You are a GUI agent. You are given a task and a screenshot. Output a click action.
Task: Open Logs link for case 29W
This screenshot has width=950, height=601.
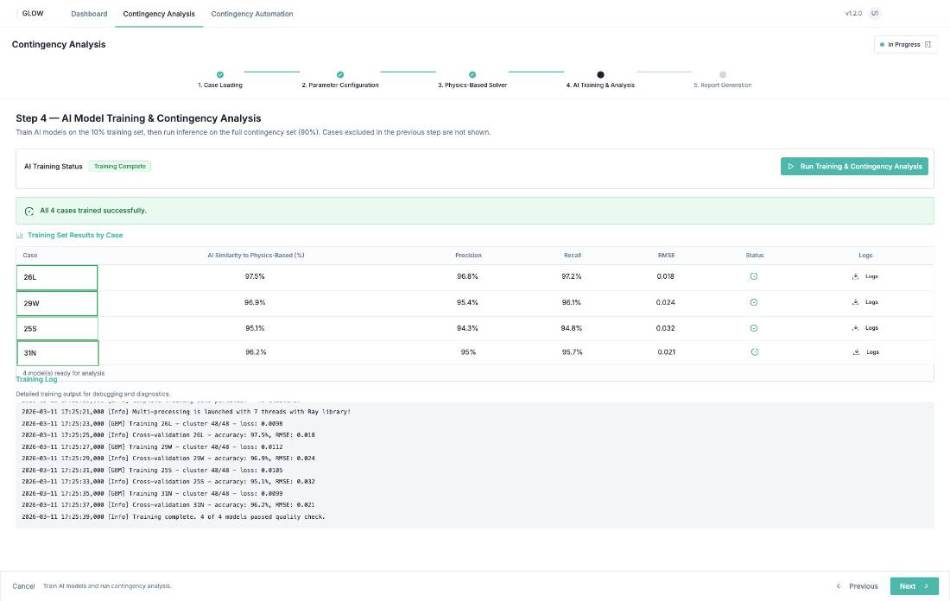(871, 302)
